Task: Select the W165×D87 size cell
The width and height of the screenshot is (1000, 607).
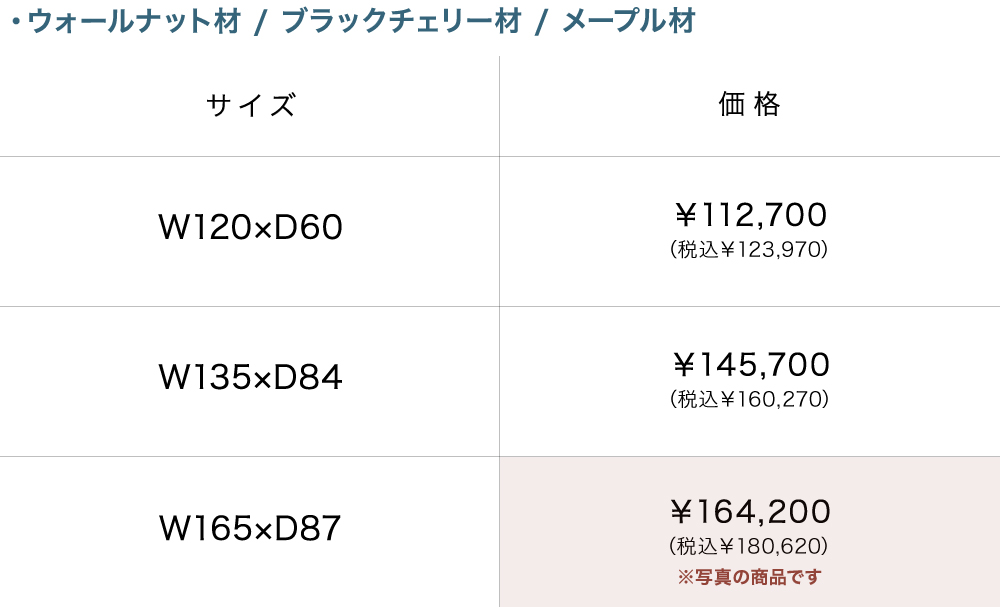Action: tap(250, 529)
